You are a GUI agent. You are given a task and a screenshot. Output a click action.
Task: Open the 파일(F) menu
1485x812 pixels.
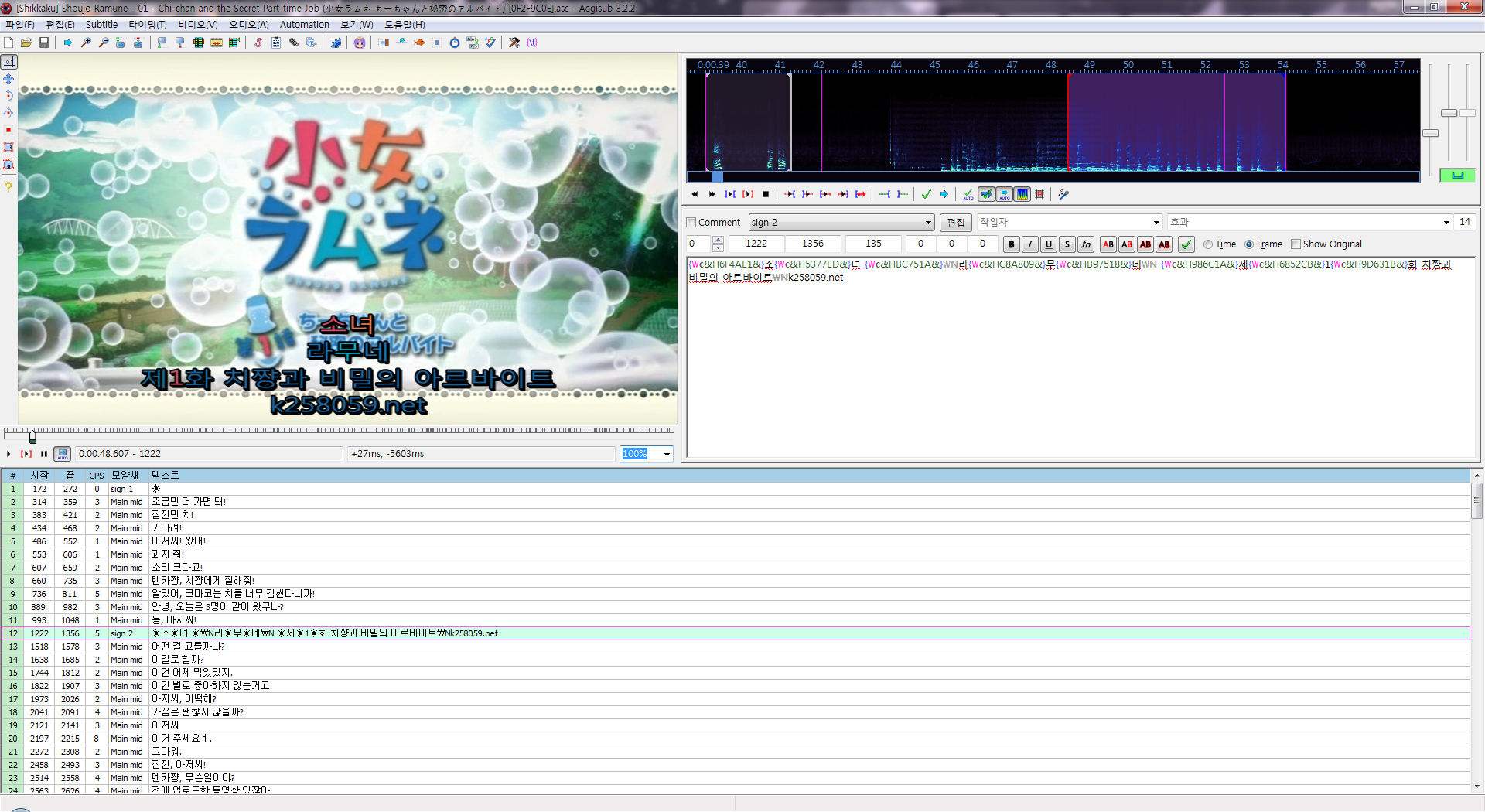20,25
